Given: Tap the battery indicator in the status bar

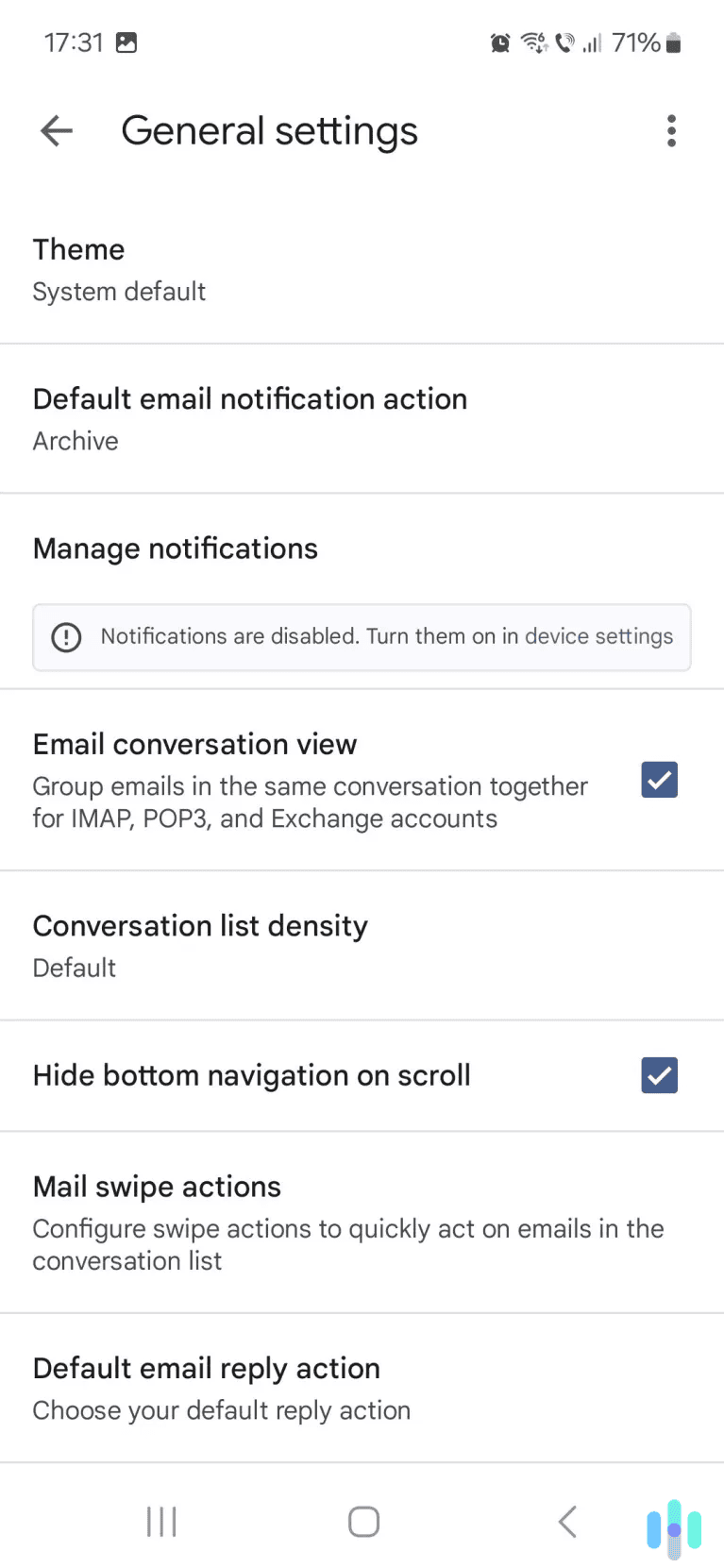Looking at the screenshot, I should (674, 42).
